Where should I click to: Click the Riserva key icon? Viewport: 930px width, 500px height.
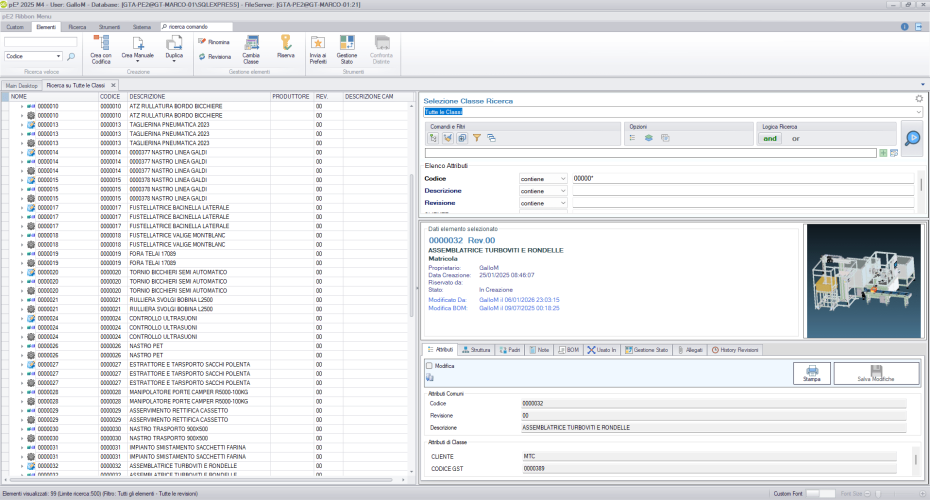click(286, 42)
